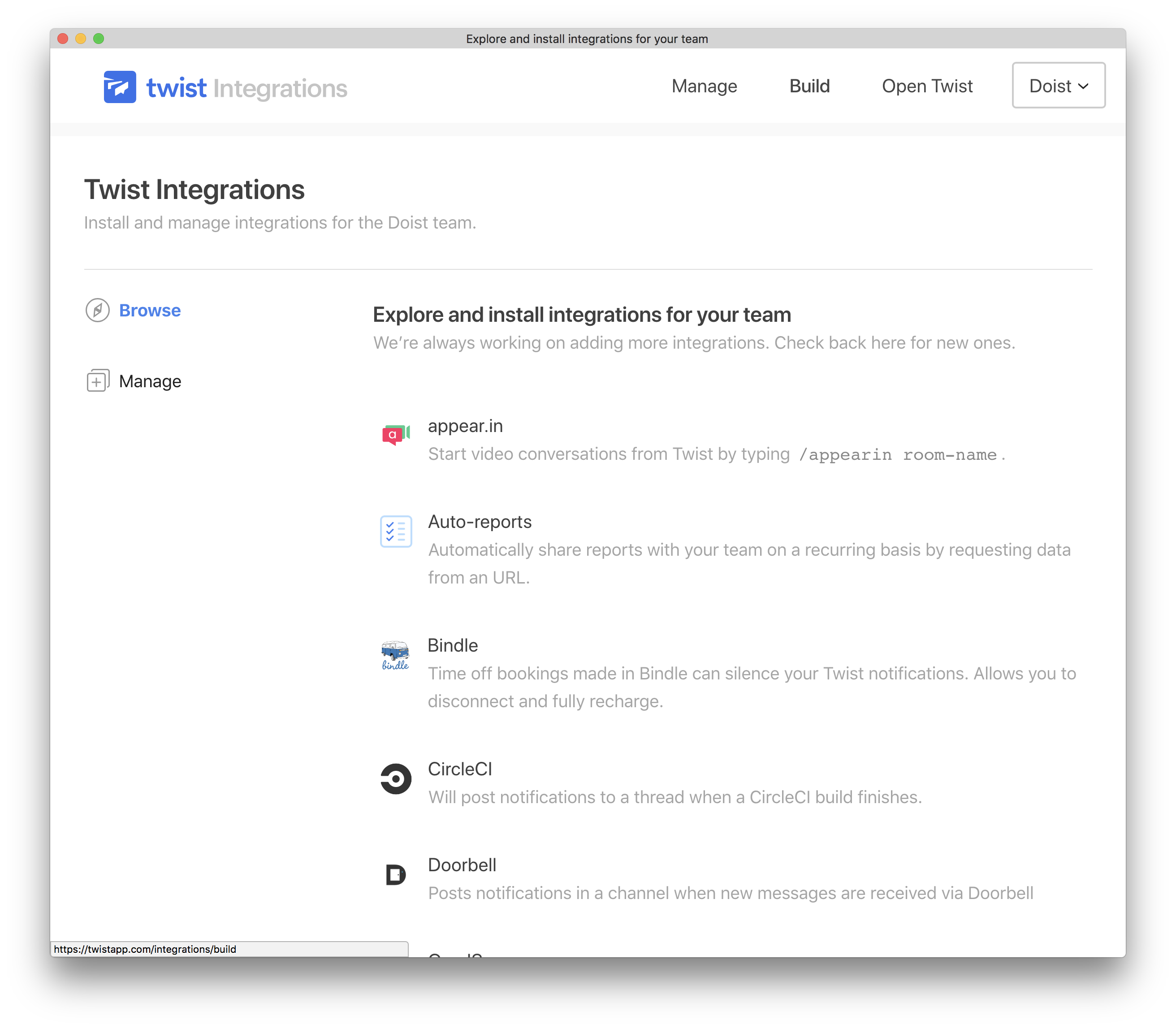
Task: Select Browse in the left sidebar
Action: [150, 310]
